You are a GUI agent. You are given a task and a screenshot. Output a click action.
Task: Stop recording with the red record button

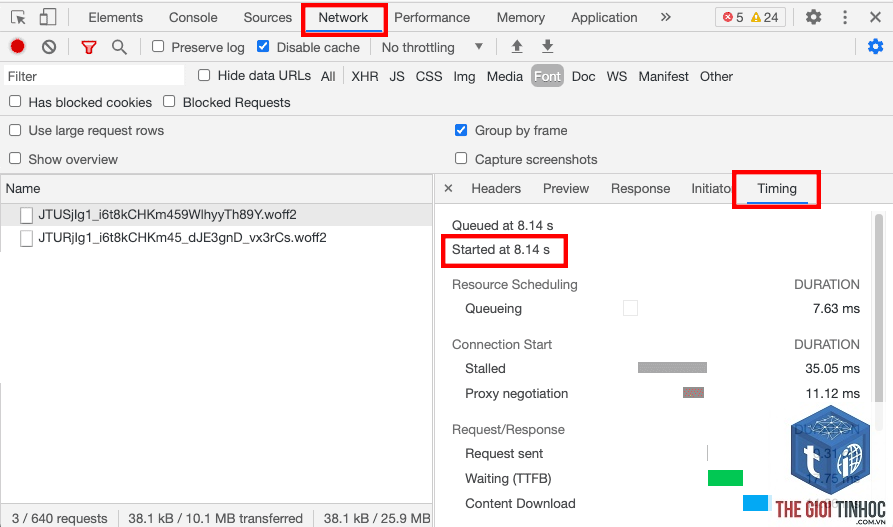pyautogui.click(x=18, y=47)
